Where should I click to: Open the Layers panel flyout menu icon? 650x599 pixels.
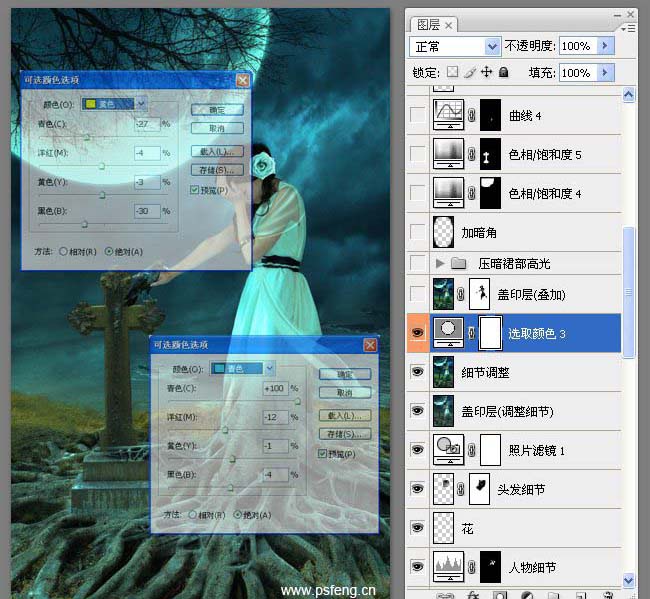[x=628, y=28]
